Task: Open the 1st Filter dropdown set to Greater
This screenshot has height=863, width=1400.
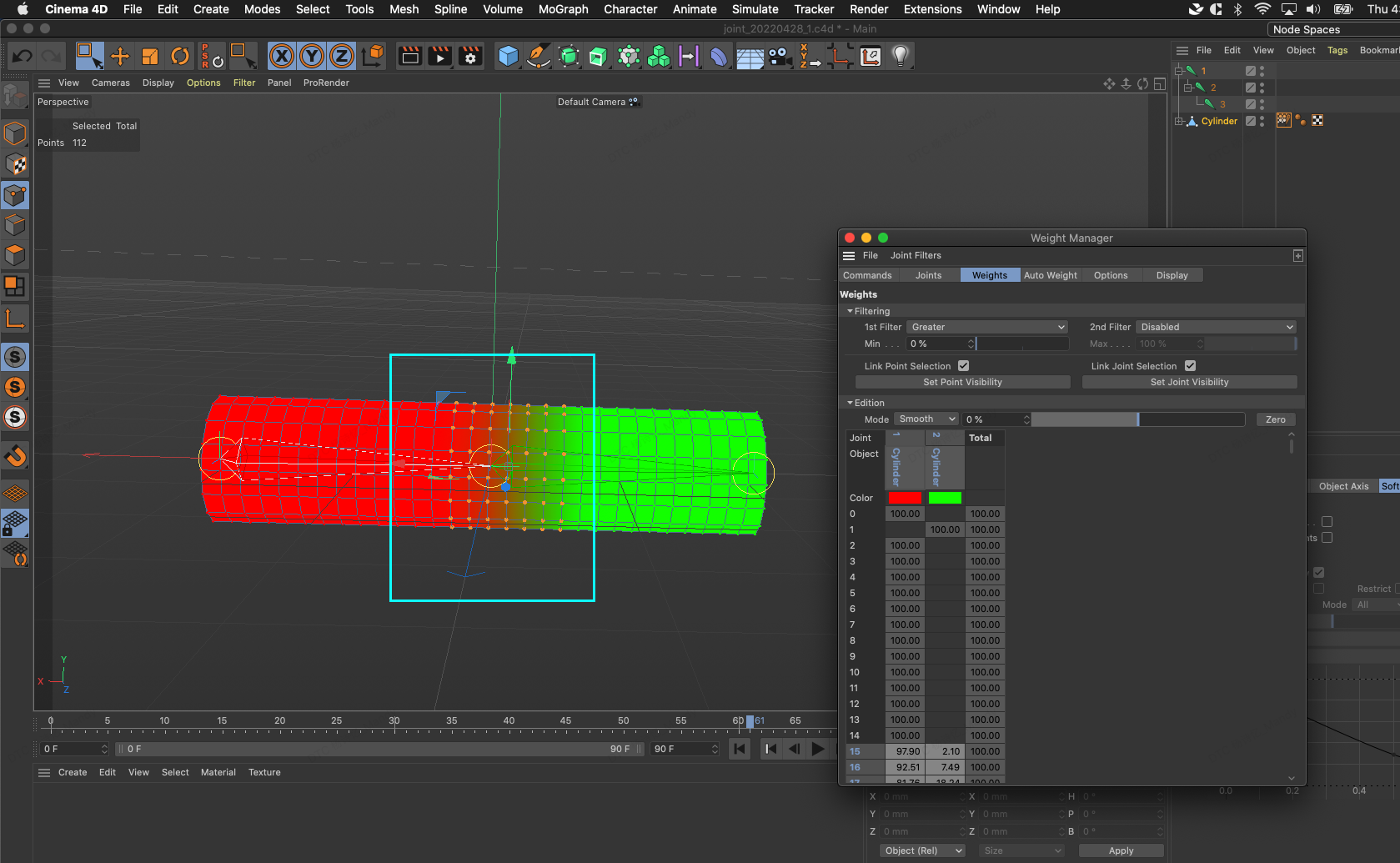Action: click(987, 327)
